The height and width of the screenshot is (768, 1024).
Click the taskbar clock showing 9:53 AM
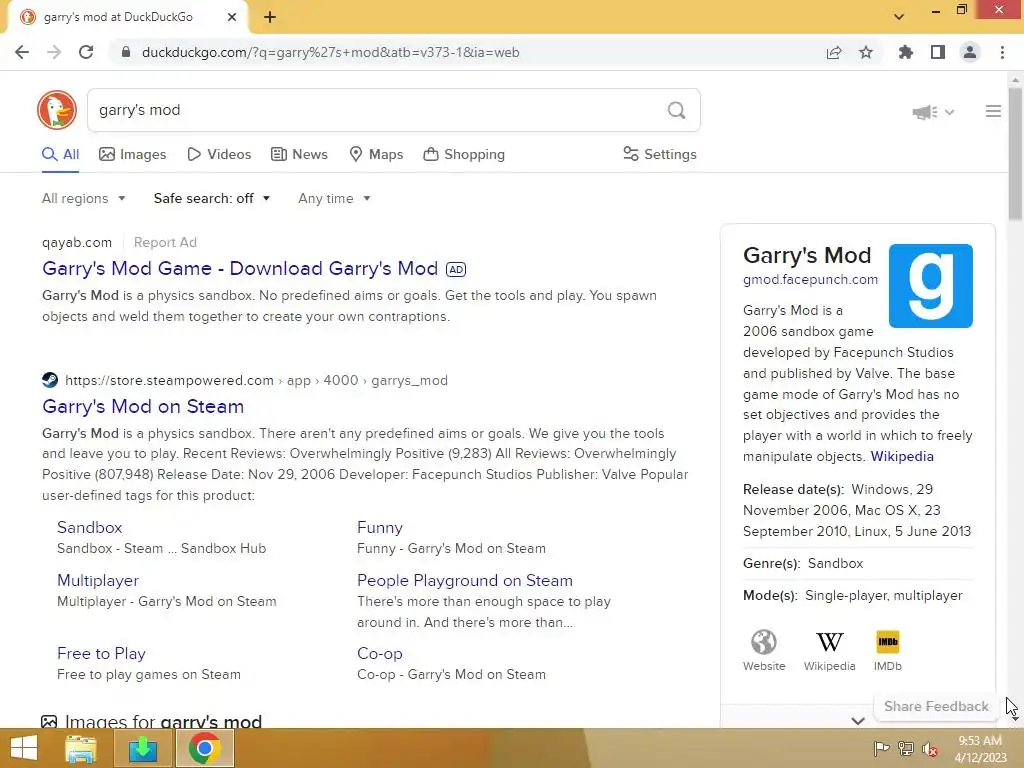coord(980,749)
